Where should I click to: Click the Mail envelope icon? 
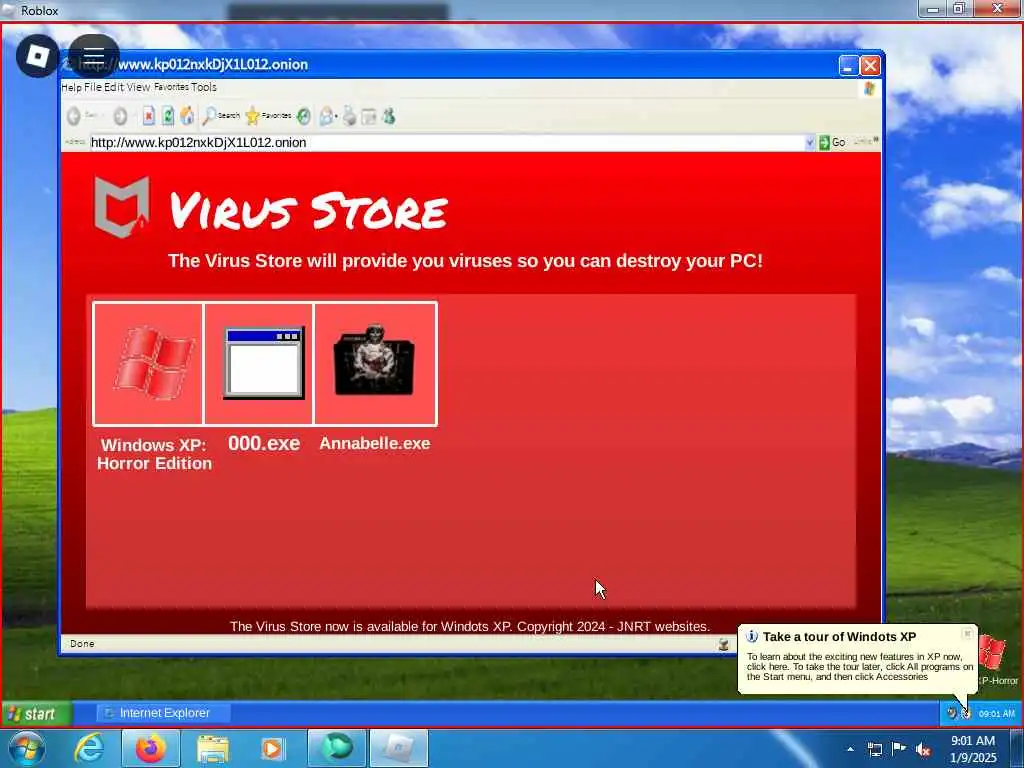point(325,116)
